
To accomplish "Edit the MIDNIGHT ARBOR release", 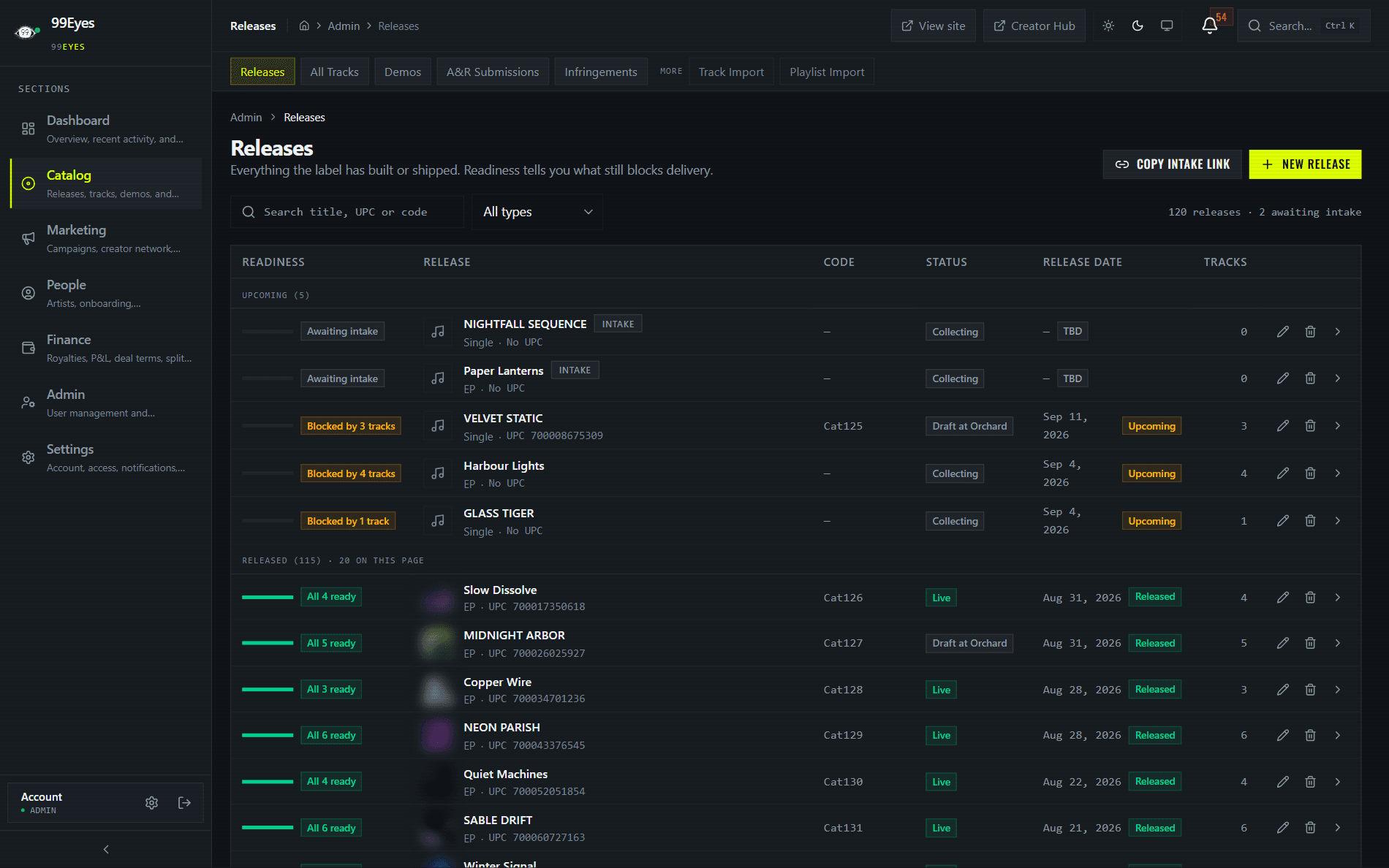I will (x=1283, y=643).
